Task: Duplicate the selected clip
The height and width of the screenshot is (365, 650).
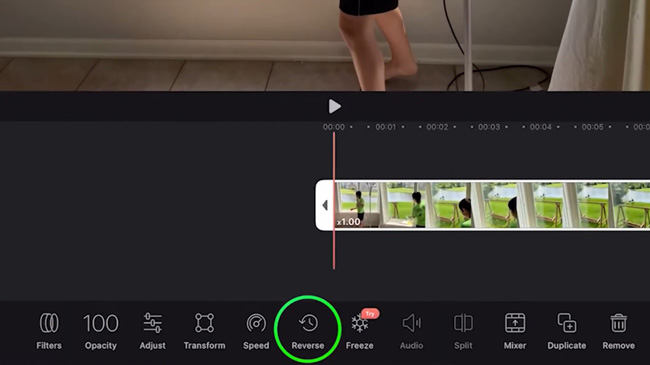Action: [x=567, y=331]
